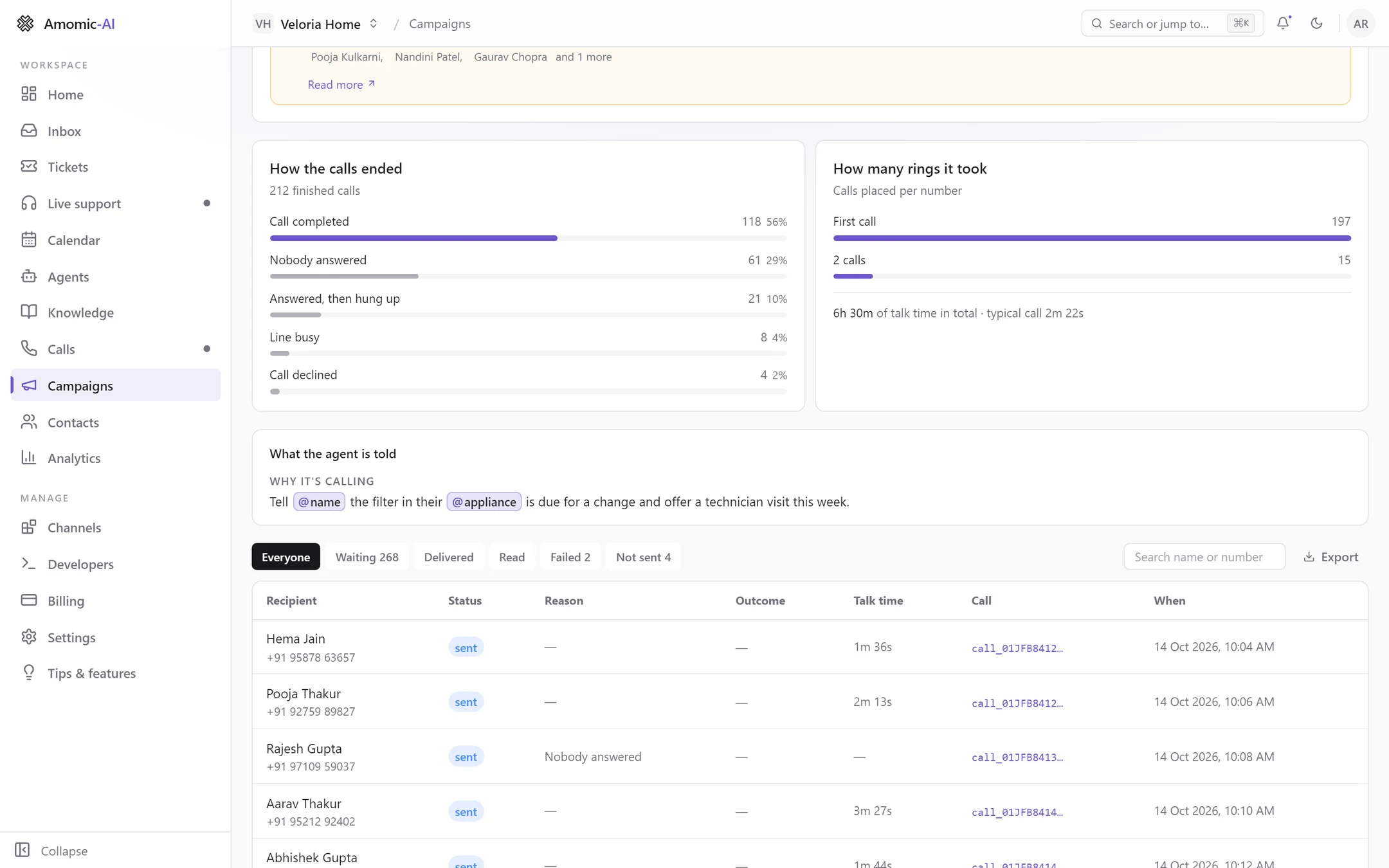The image size is (1389, 868).
Task: Focus the Search name or number field
Action: click(1204, 557)
